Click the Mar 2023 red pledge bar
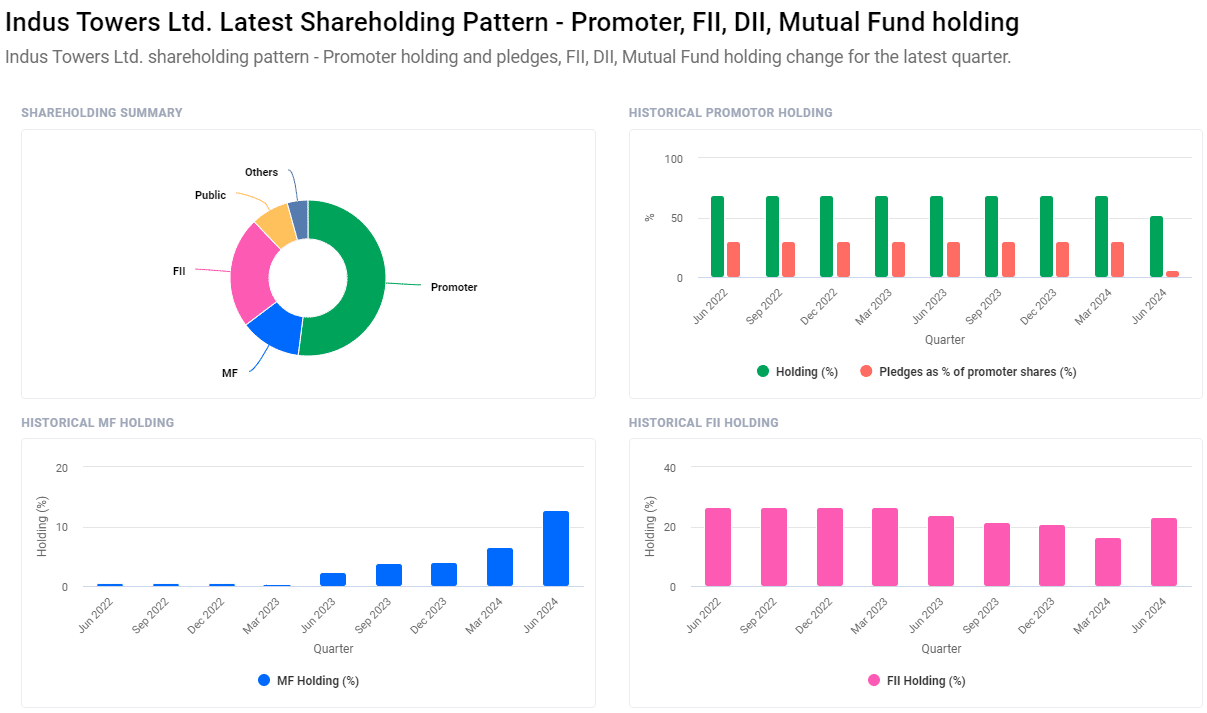1207x713 pixels. (898, 259)
